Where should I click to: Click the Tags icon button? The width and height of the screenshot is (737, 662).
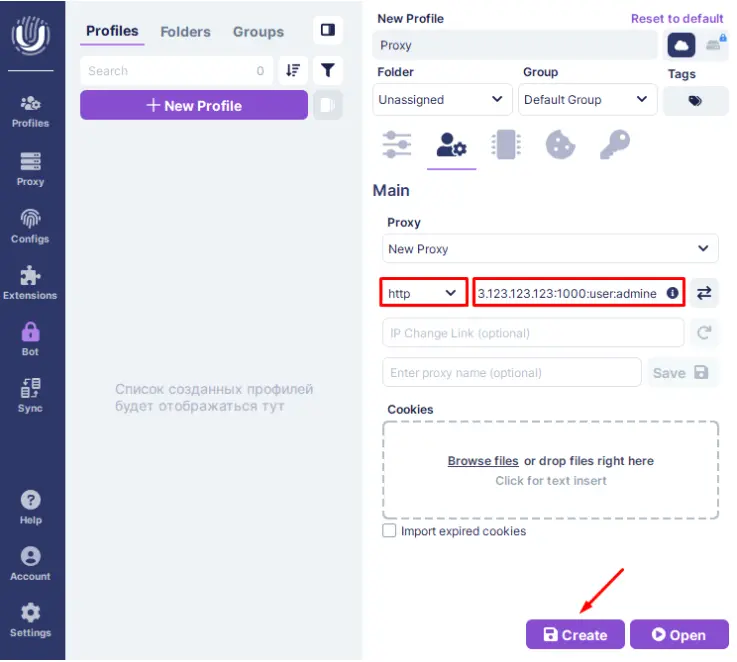click(695, 101)
